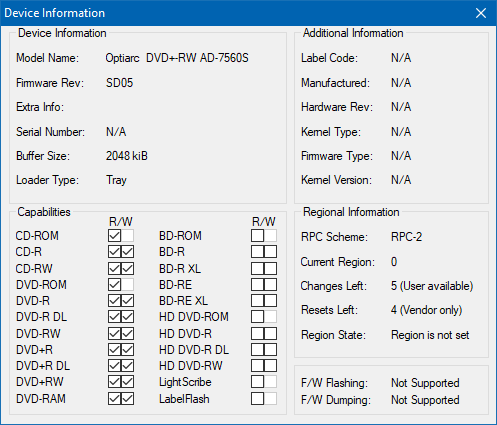This screenshot has width=497, height=425.
Task: Click the 5 (User available) changes value
Action: click(432, 286)
